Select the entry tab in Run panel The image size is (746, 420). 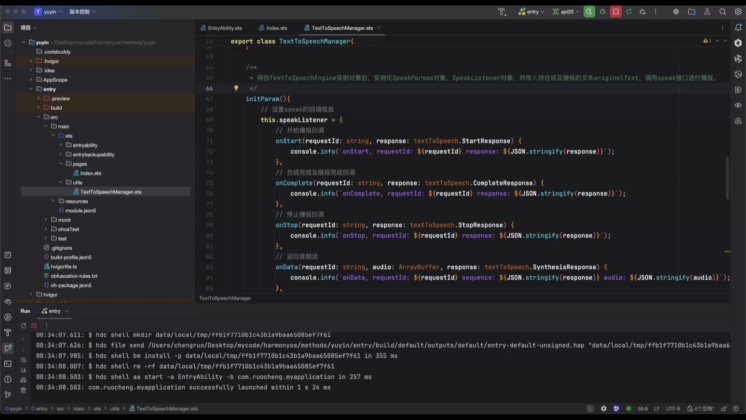coord(55,311)
